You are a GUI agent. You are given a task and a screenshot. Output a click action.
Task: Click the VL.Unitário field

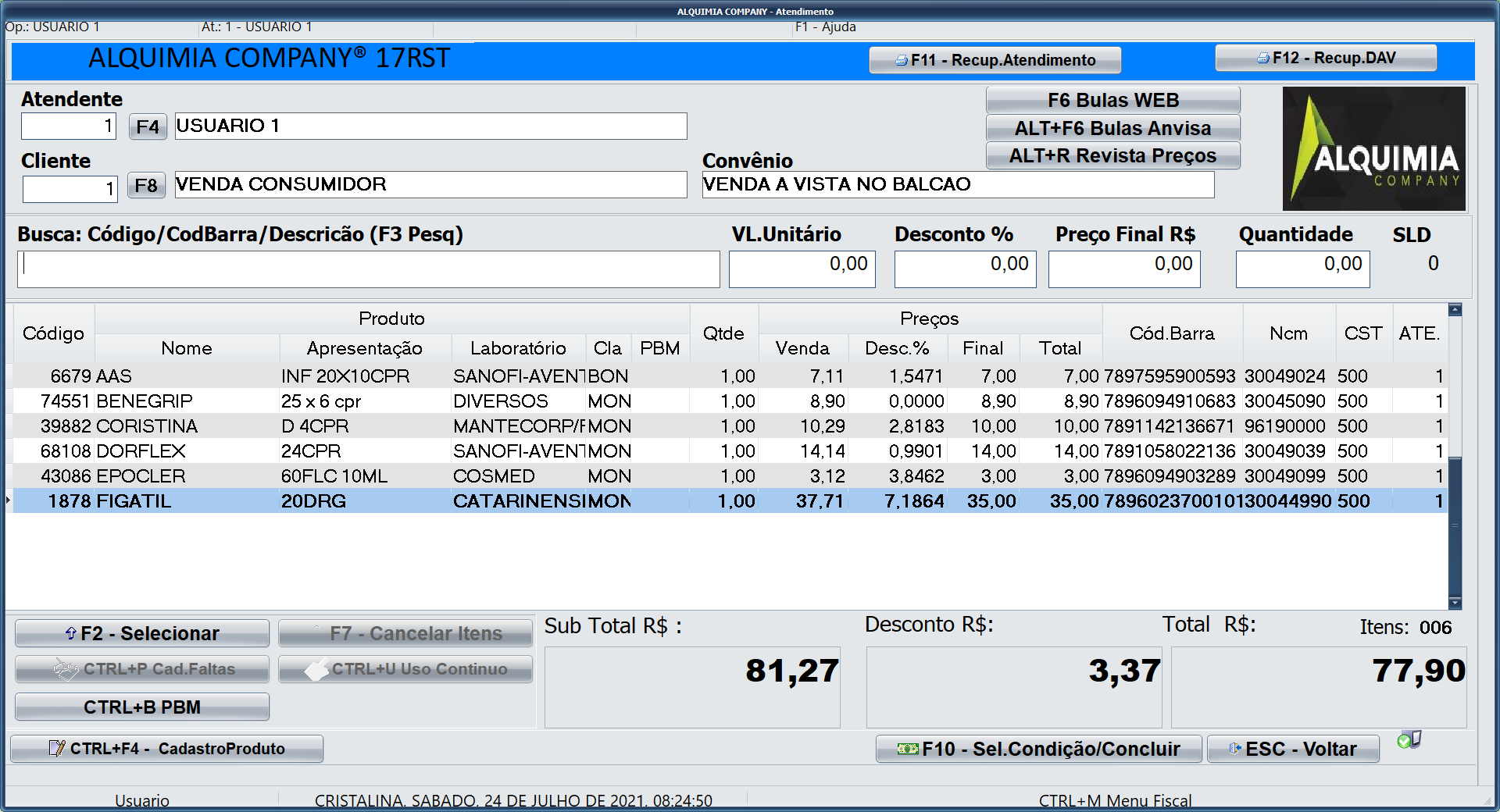(x=802, y=269)
